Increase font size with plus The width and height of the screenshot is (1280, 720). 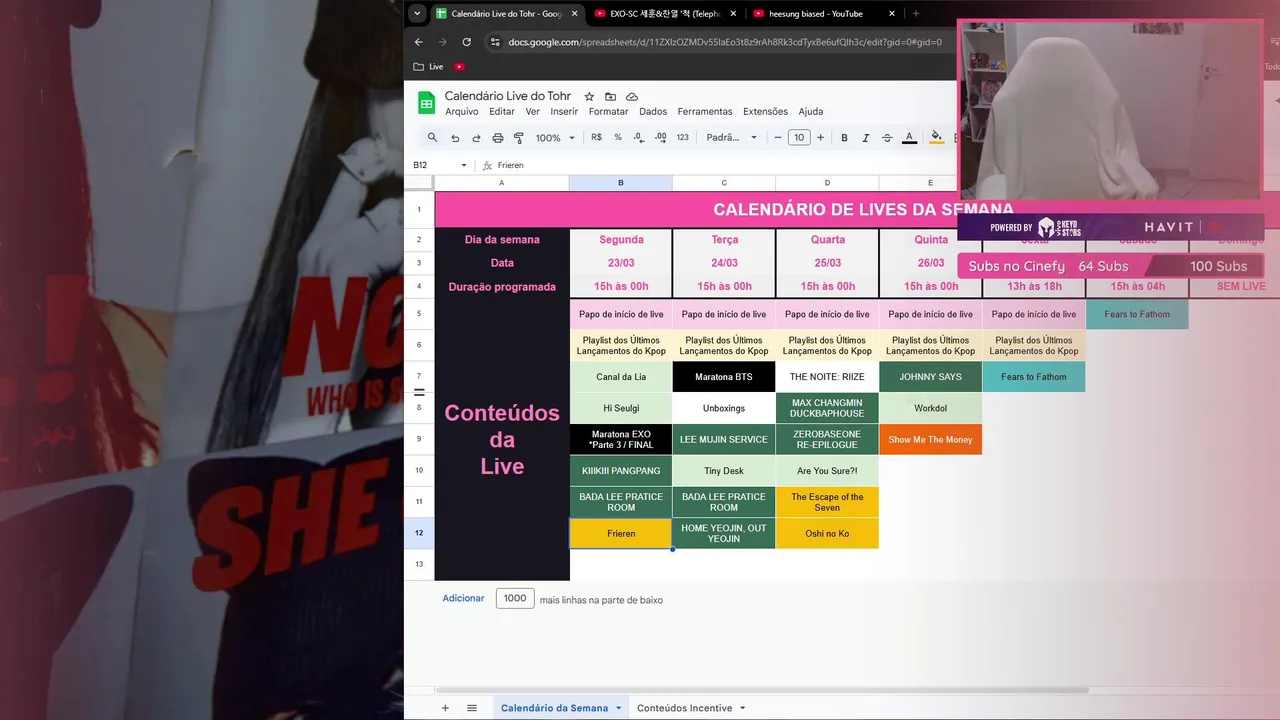pos(821,138)
